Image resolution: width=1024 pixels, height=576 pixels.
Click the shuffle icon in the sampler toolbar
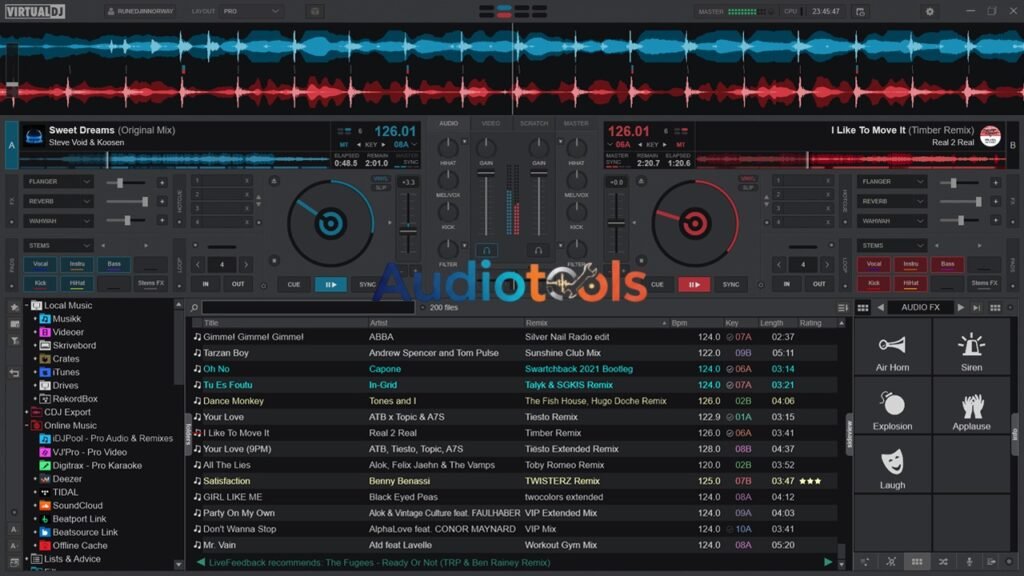coord(943,561)
